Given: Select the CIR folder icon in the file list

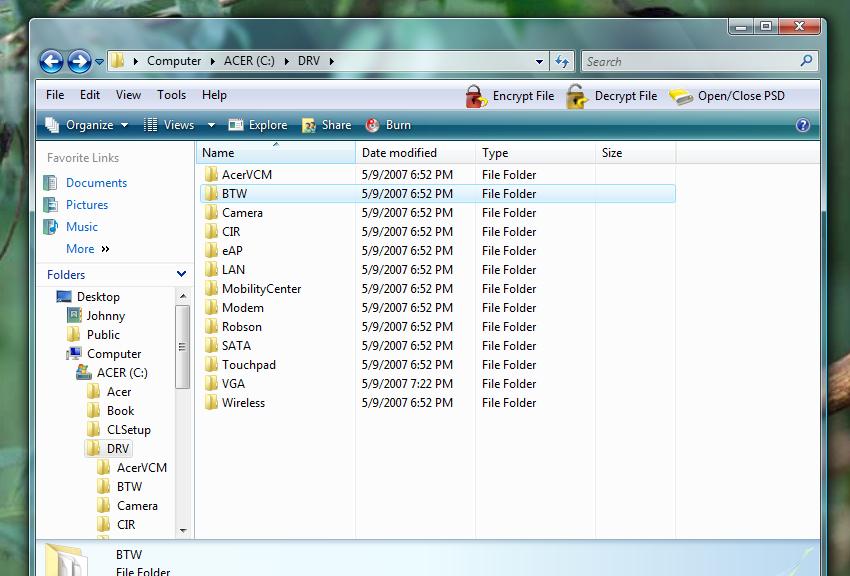Looking at the screenshot, I should 211,231.
